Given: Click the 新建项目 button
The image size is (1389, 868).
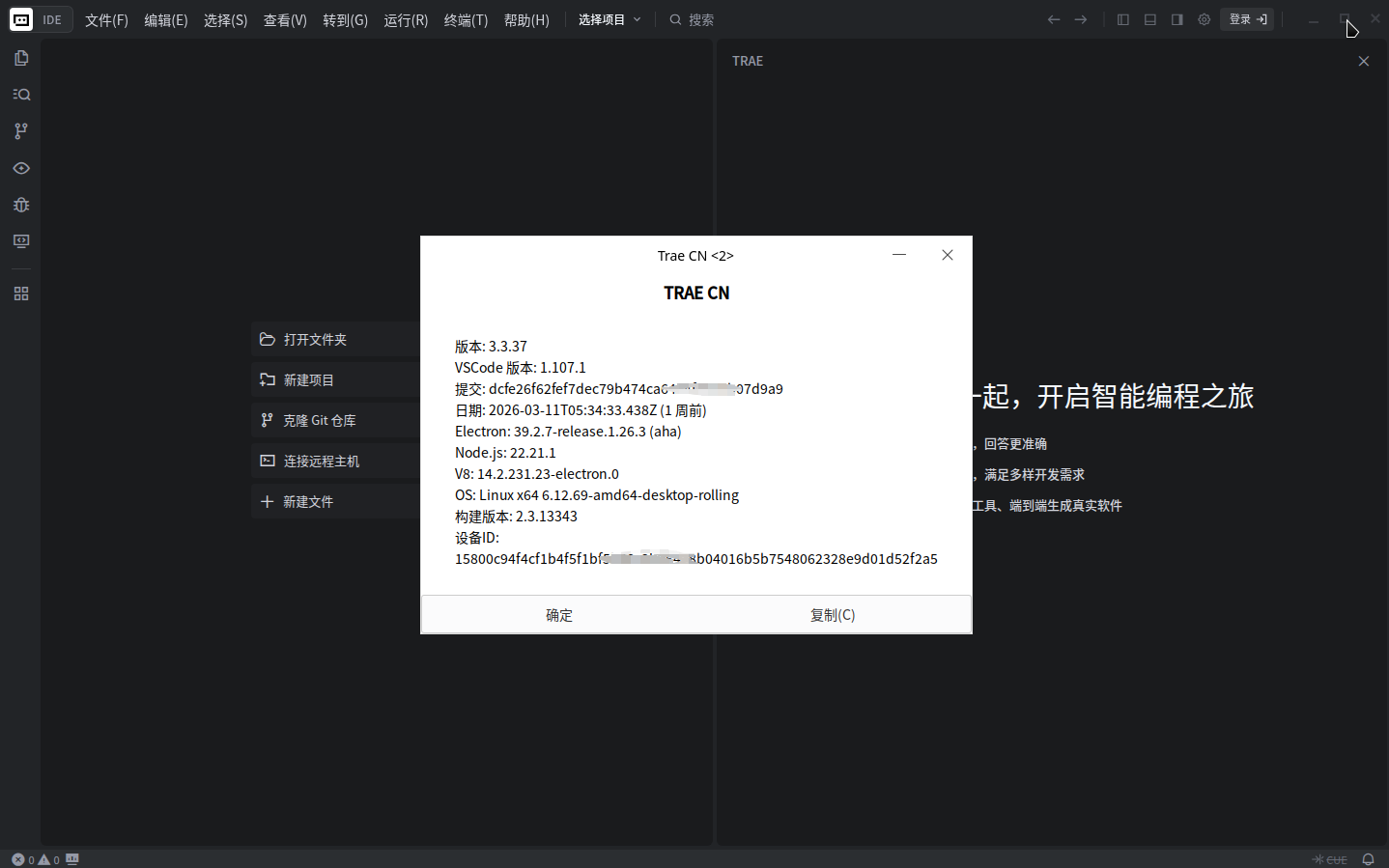Looking at the screenshot, I should point(336,380).
